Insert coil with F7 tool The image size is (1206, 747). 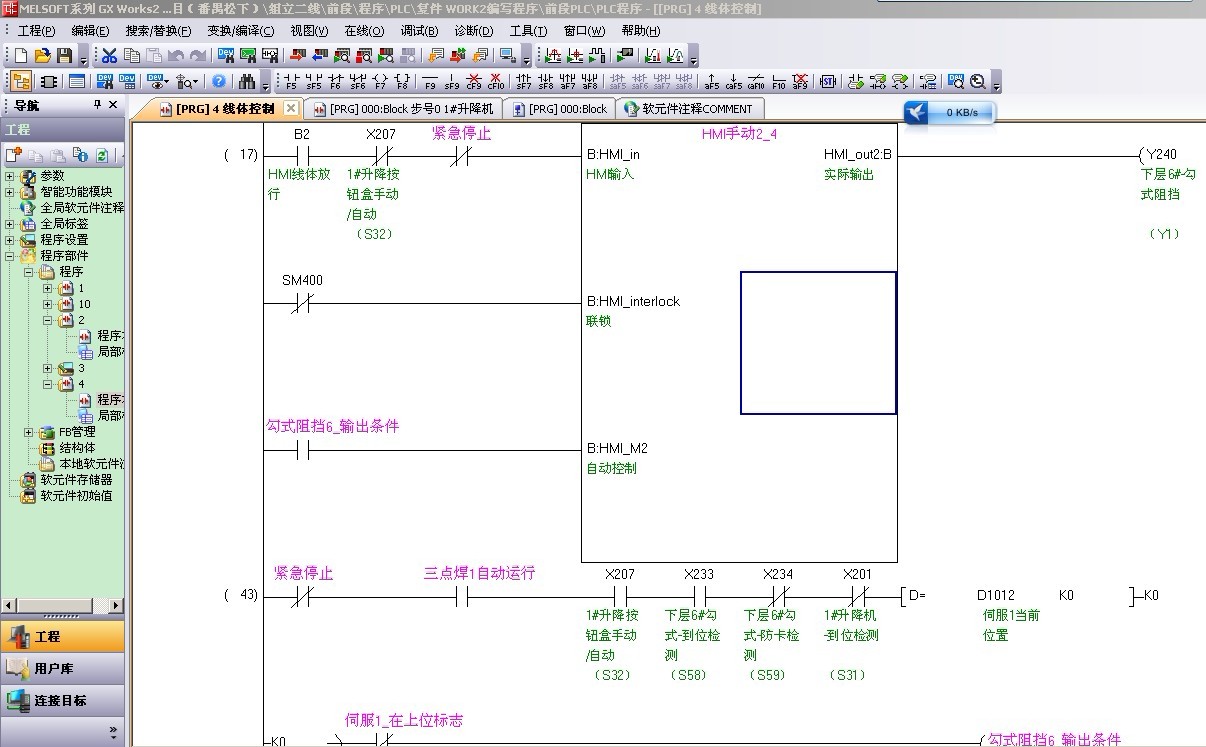click(x=380, y=82)
